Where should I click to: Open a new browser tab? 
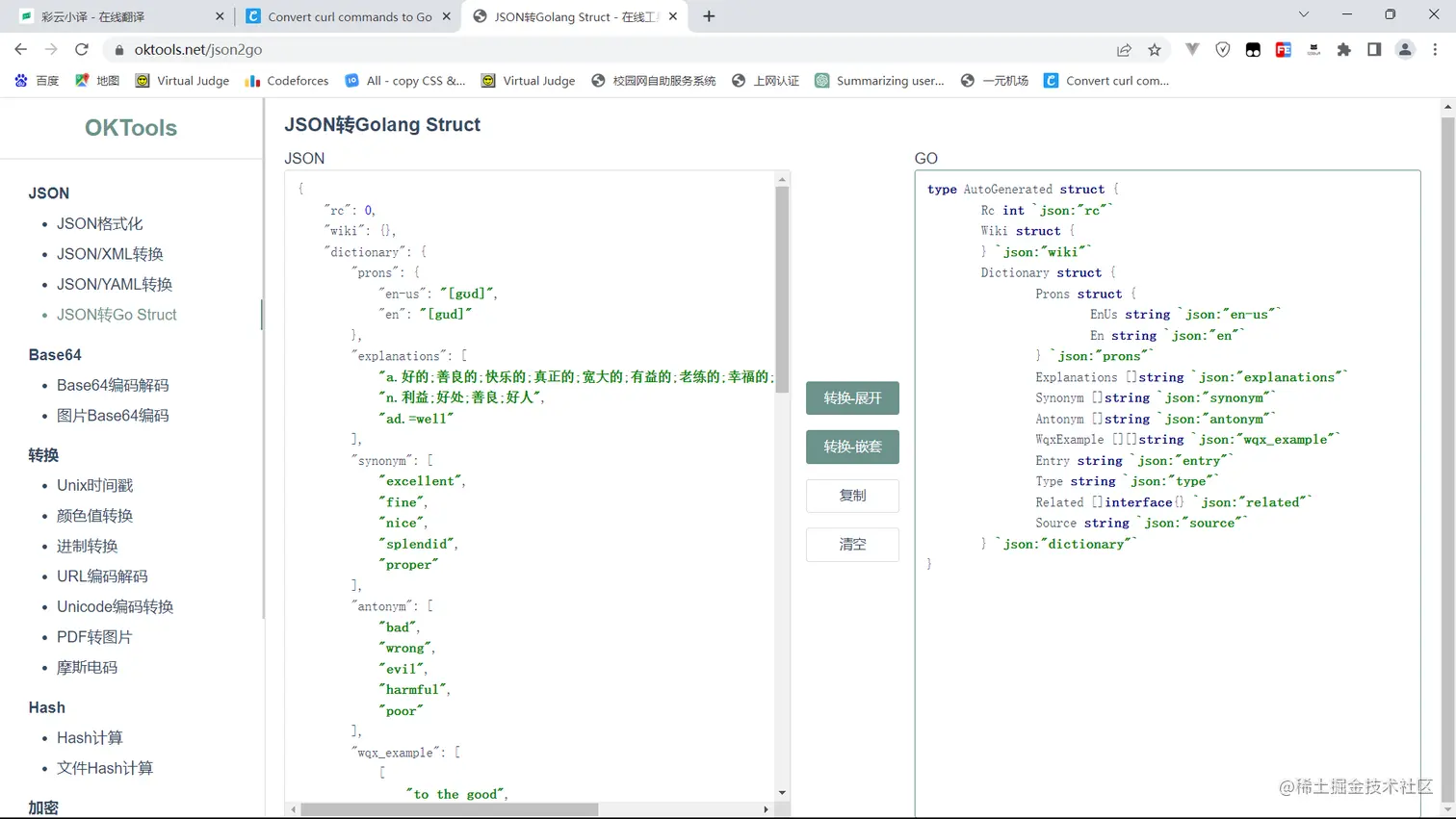tap(709, 16)
